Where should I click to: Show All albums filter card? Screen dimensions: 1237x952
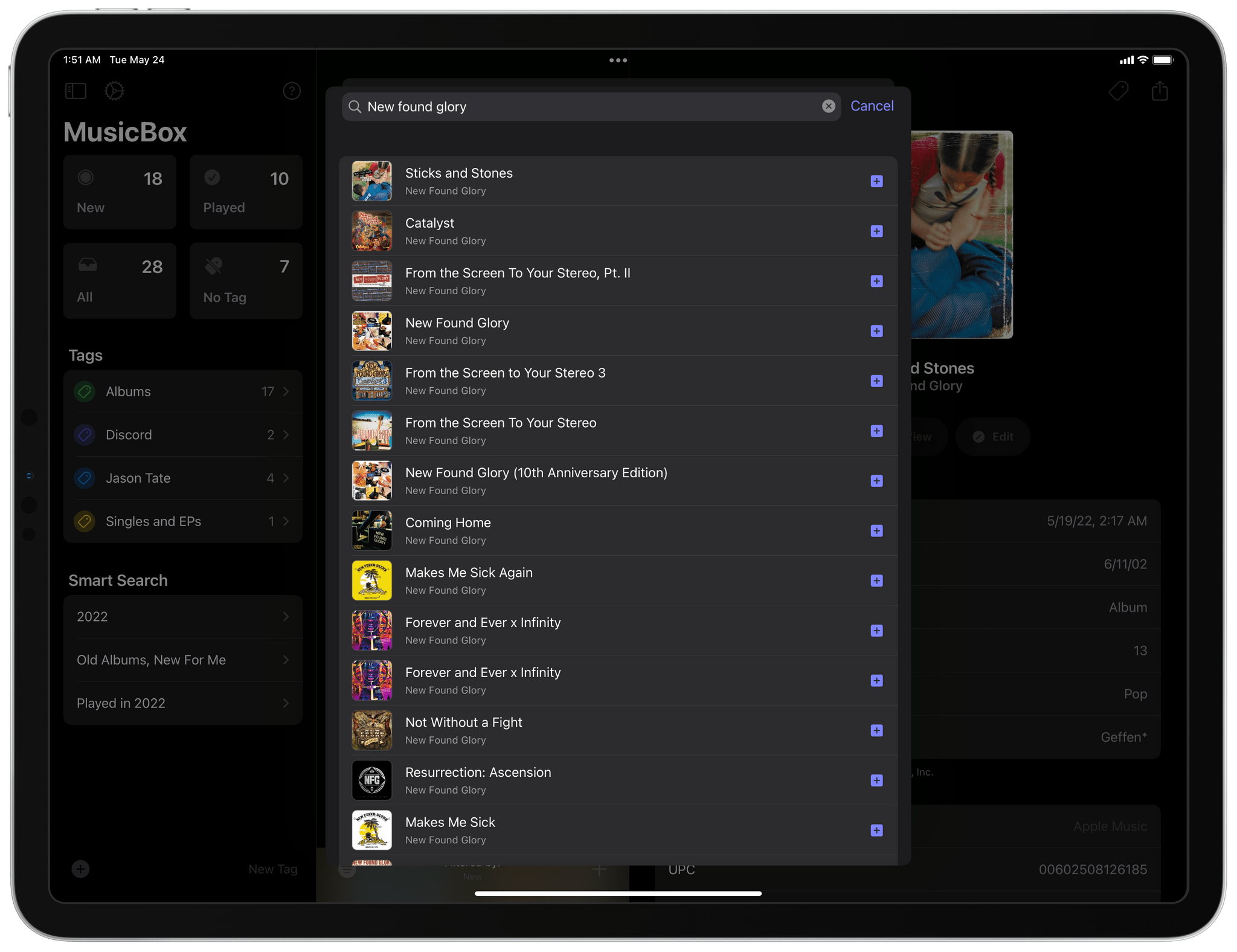tap(120, 281)
